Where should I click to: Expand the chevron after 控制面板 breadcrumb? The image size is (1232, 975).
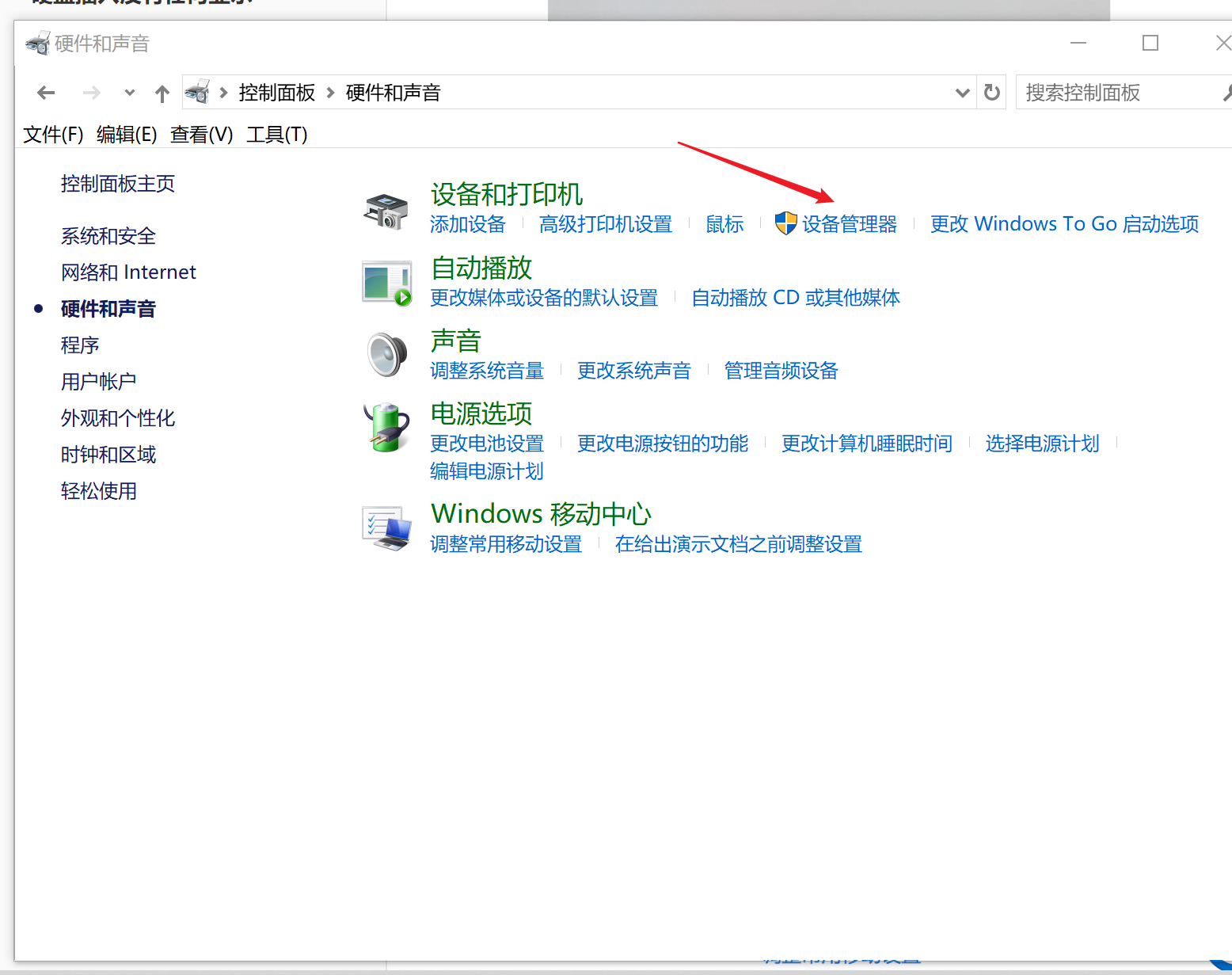(x=331, y=93)
